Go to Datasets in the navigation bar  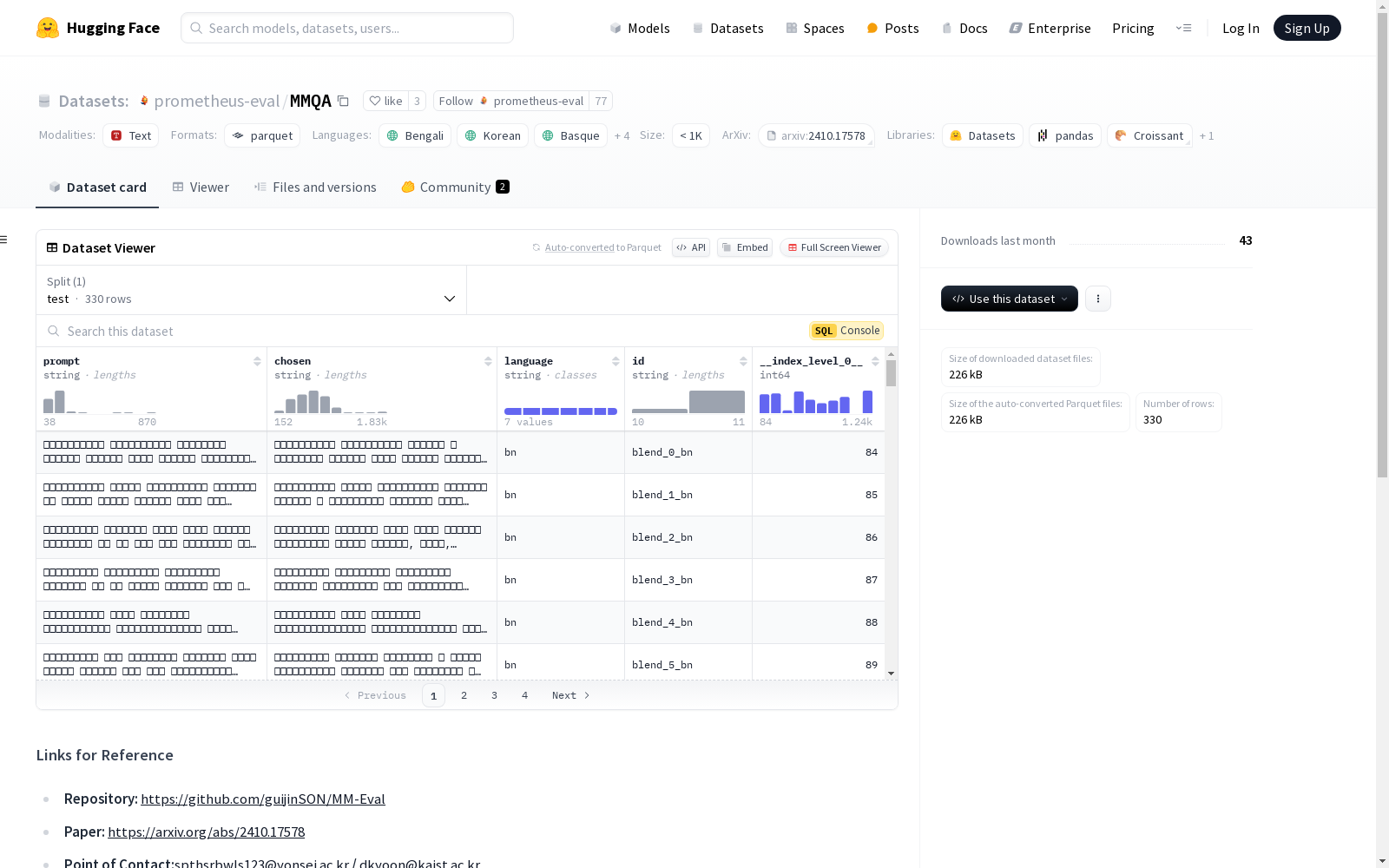click(727, 28)
